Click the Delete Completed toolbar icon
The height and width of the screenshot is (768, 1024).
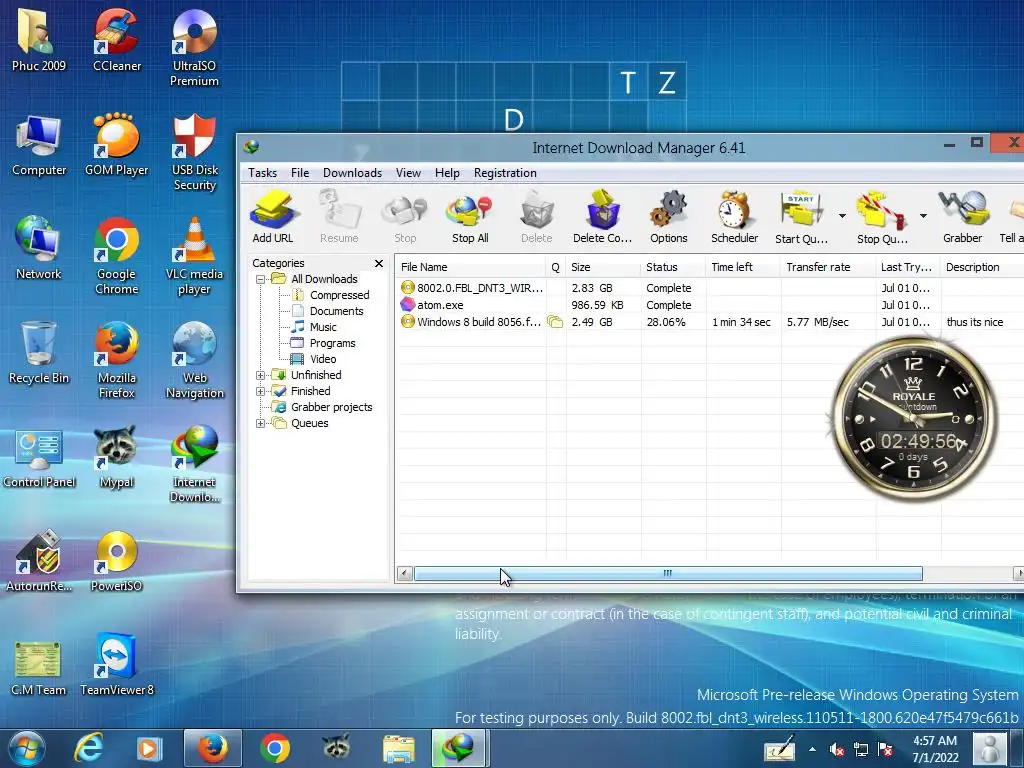coord(602,217)
